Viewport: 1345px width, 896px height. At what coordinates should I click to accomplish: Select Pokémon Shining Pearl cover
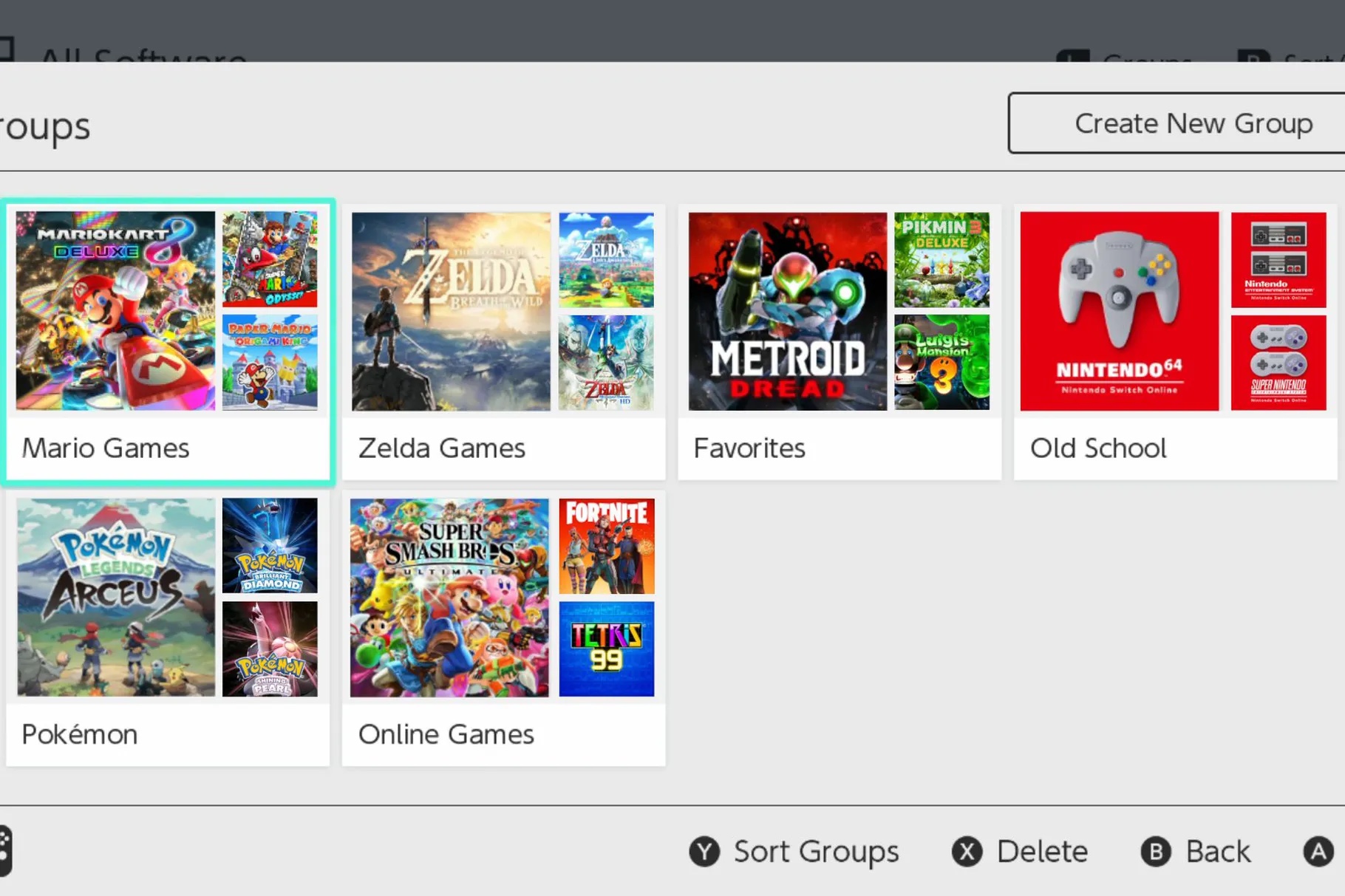270,649
